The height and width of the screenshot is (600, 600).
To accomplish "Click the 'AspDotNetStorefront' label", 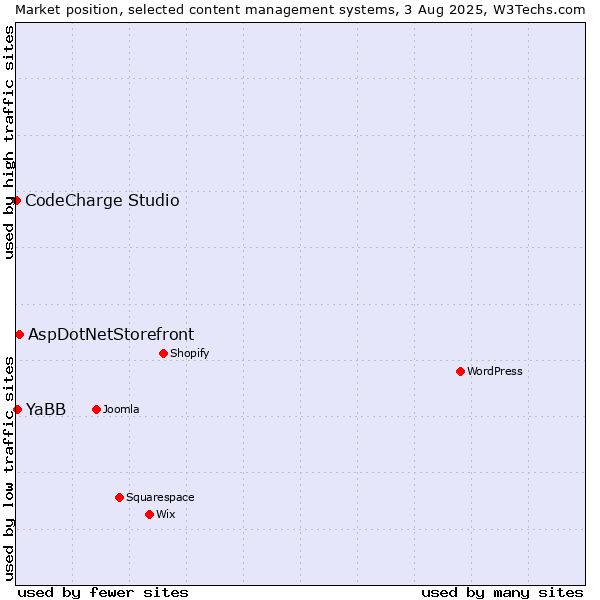I will pos(111,334).
